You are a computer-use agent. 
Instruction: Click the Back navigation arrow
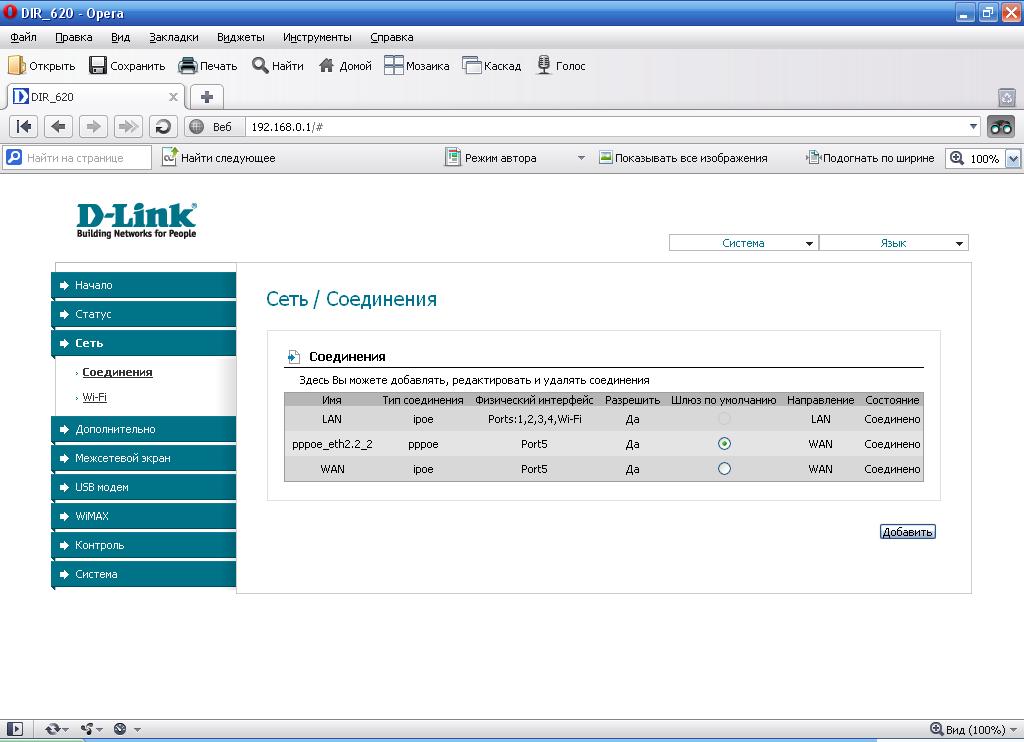59,126
